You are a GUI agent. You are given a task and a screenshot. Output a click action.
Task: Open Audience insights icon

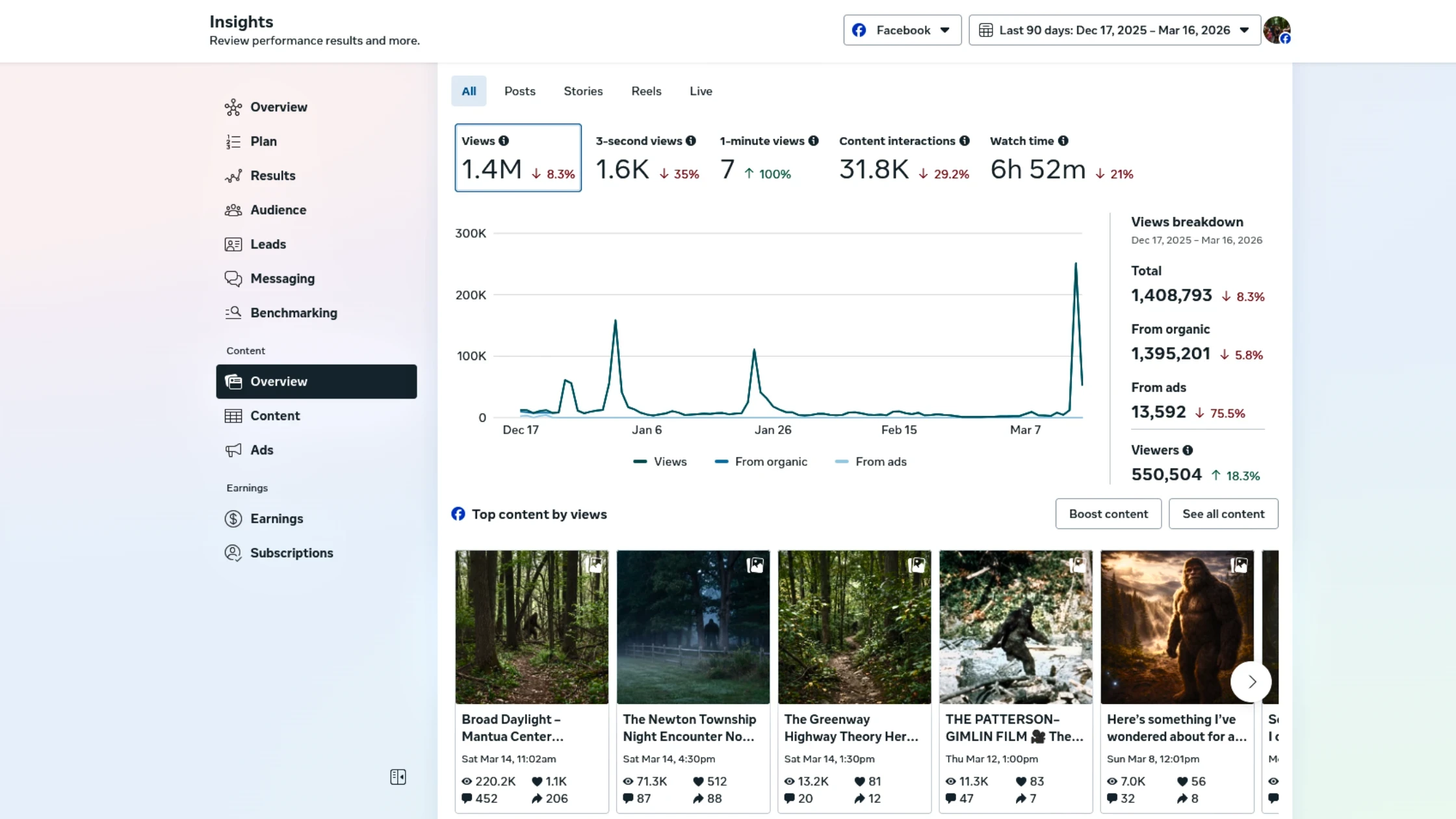233,210
